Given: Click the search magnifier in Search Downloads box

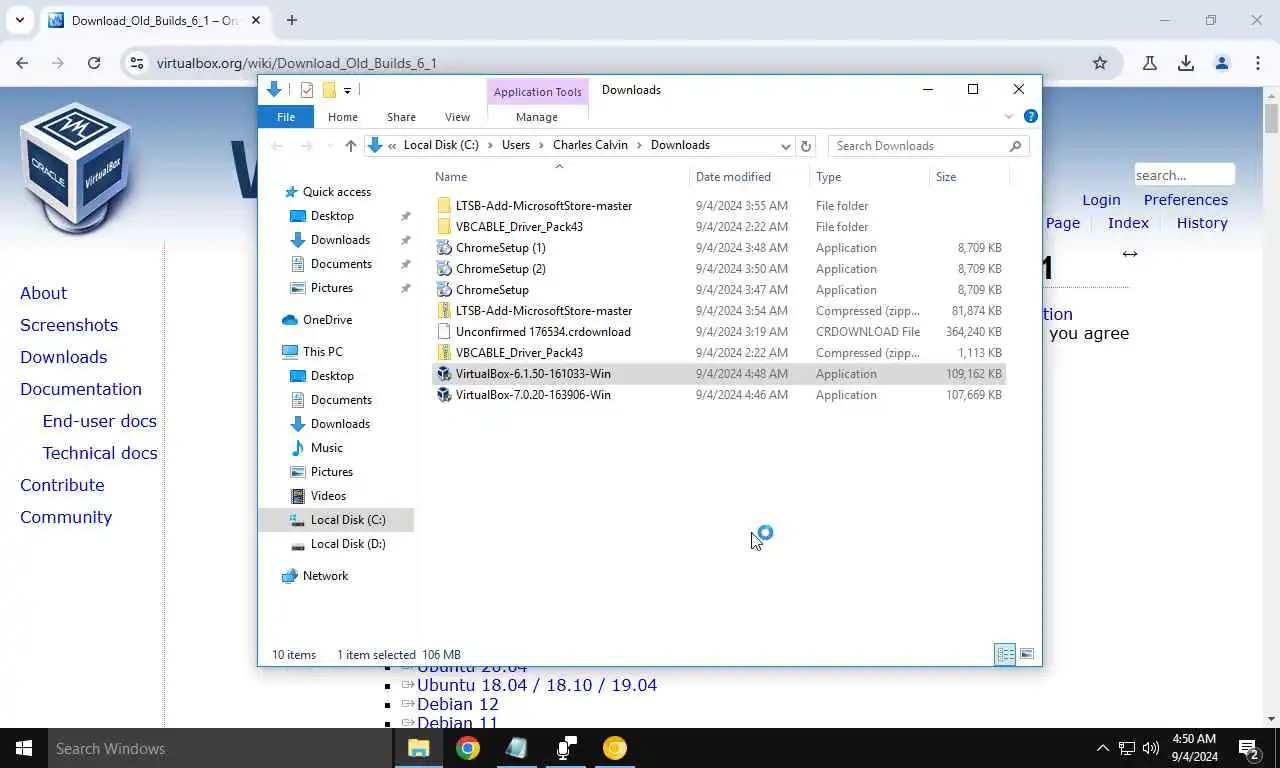Looking at the screenshot, I should pyautogui.click(x=1015, y=146).
